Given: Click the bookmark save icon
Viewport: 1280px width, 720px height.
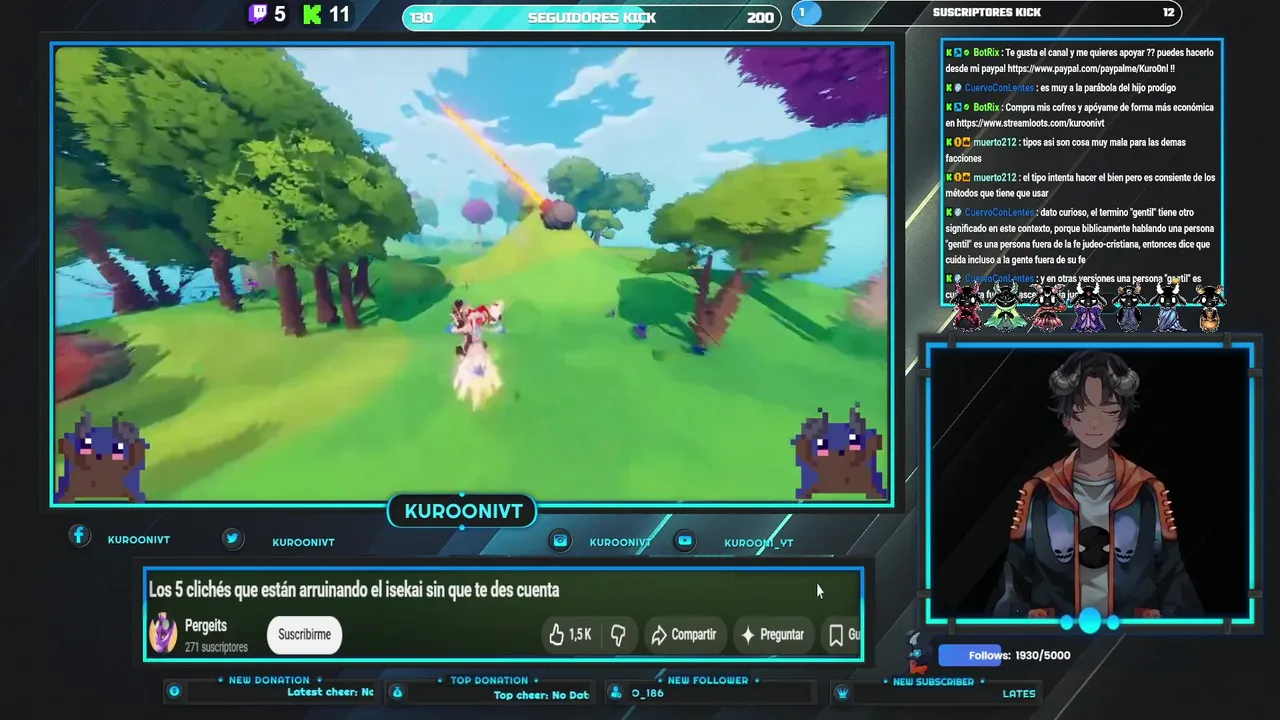Looking at the screenshot, I should (x=836, y=634).
